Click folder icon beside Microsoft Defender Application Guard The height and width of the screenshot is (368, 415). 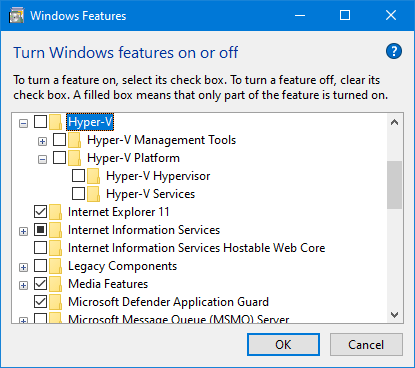[56, 302]
